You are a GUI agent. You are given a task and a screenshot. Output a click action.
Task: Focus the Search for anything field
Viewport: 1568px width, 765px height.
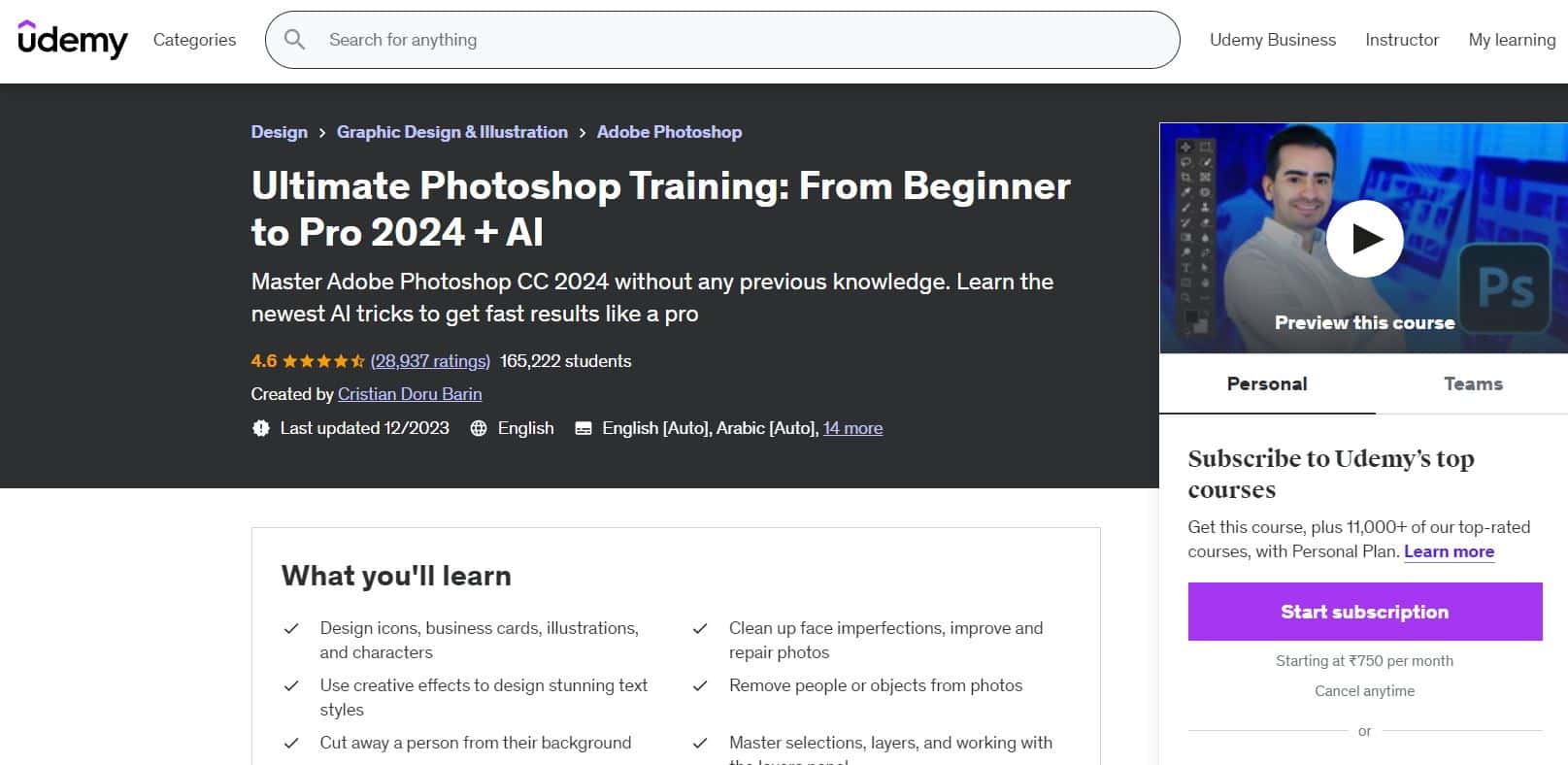[x=722, y=40]
